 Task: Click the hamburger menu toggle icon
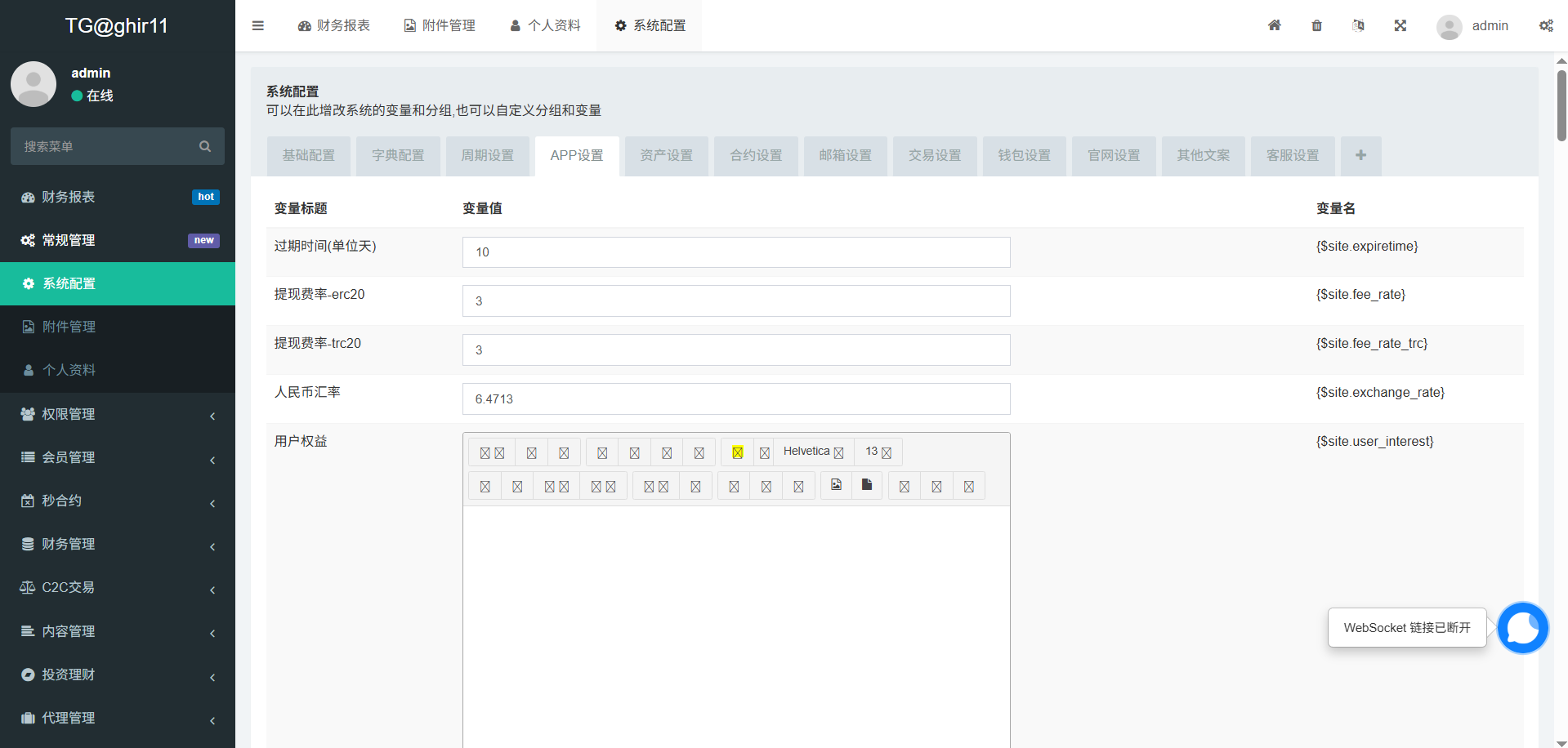[x=257, y=25]
